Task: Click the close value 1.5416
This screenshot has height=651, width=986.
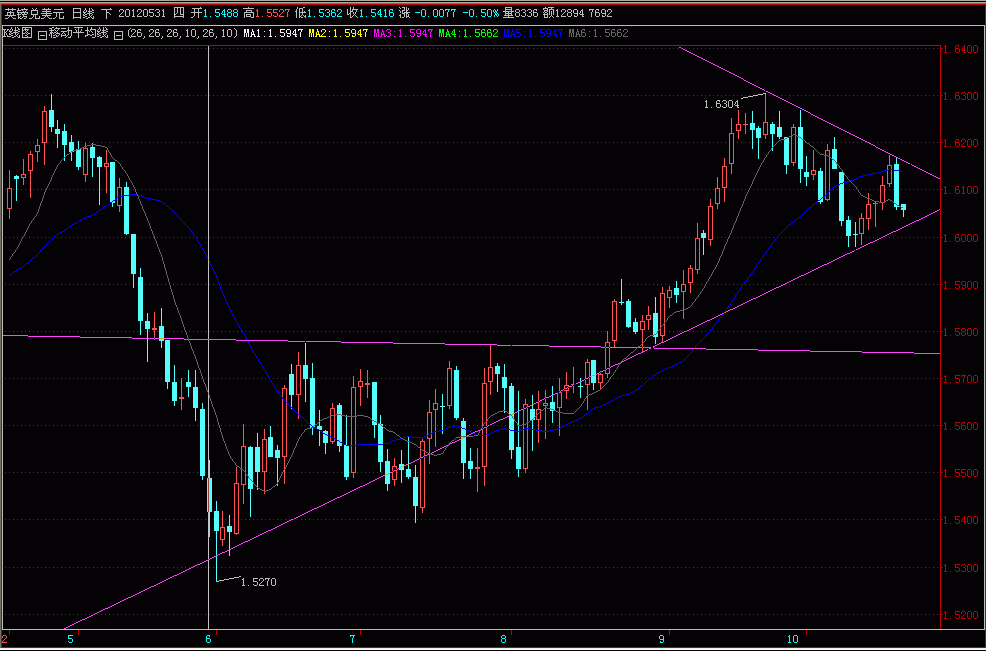Action: coord(376,13)
